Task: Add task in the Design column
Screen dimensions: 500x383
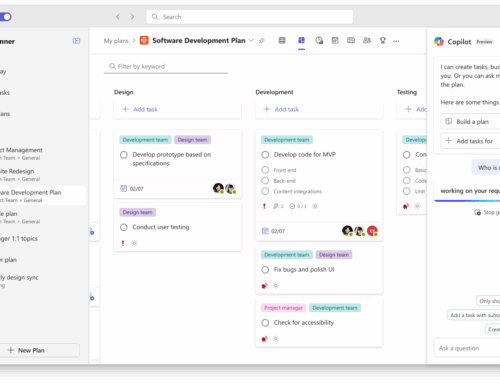Action: (x=177, y=109)
